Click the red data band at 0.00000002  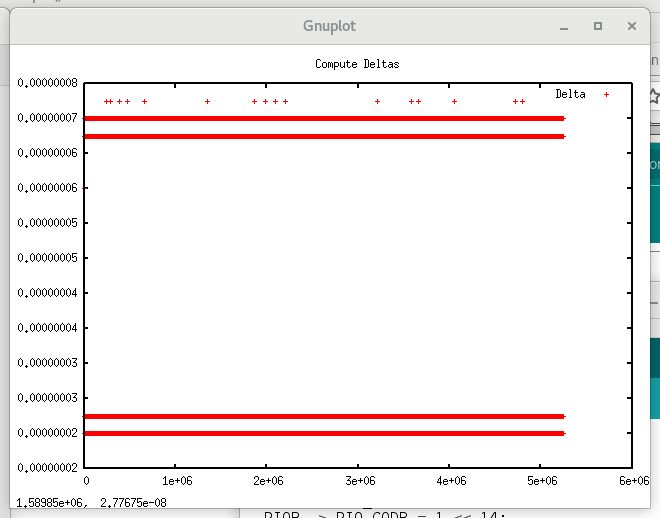[324, 433]
